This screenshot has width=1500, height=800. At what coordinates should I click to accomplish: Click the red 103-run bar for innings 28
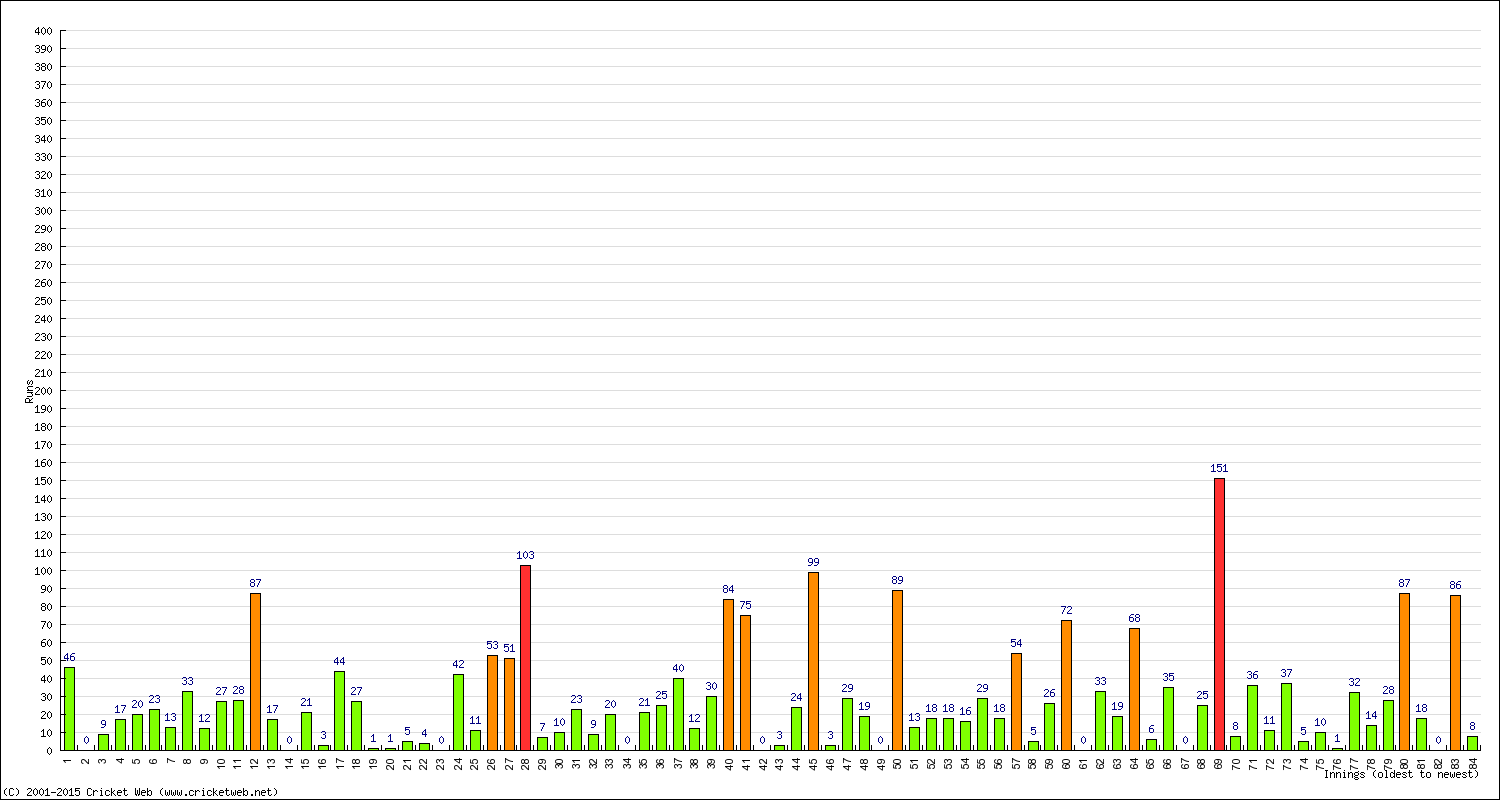pyautogui.click(x=525, y=657)
